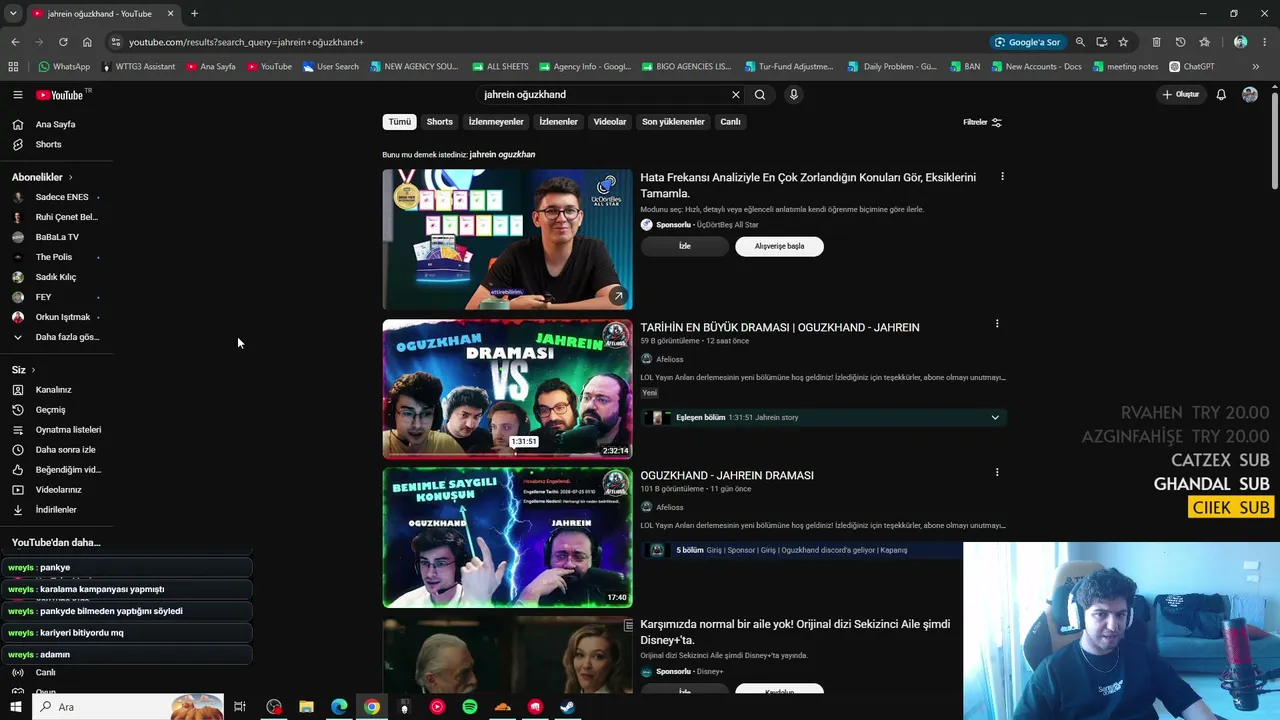This screenshot has width=1280, height=720.
Task: Start voice search with the microphone
Action: pos(794,95)
